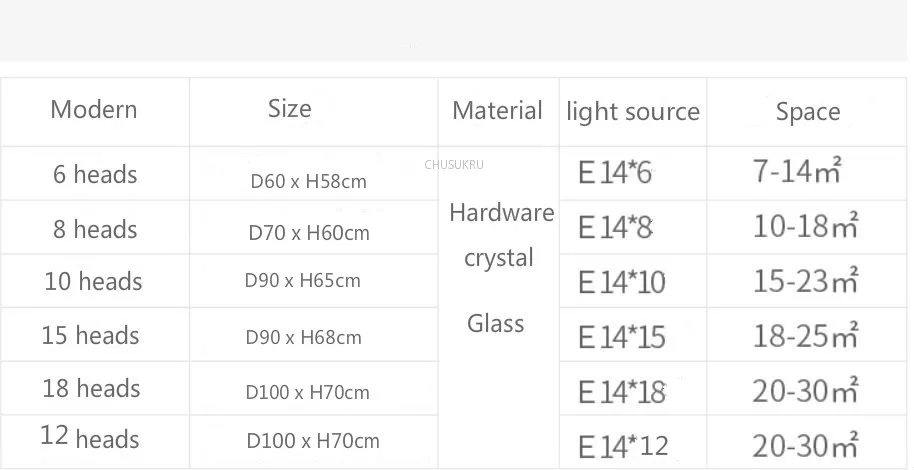Click the 6 heads row label
The width and height of the screenshot is (914, 470).
[x=95, y=174]
